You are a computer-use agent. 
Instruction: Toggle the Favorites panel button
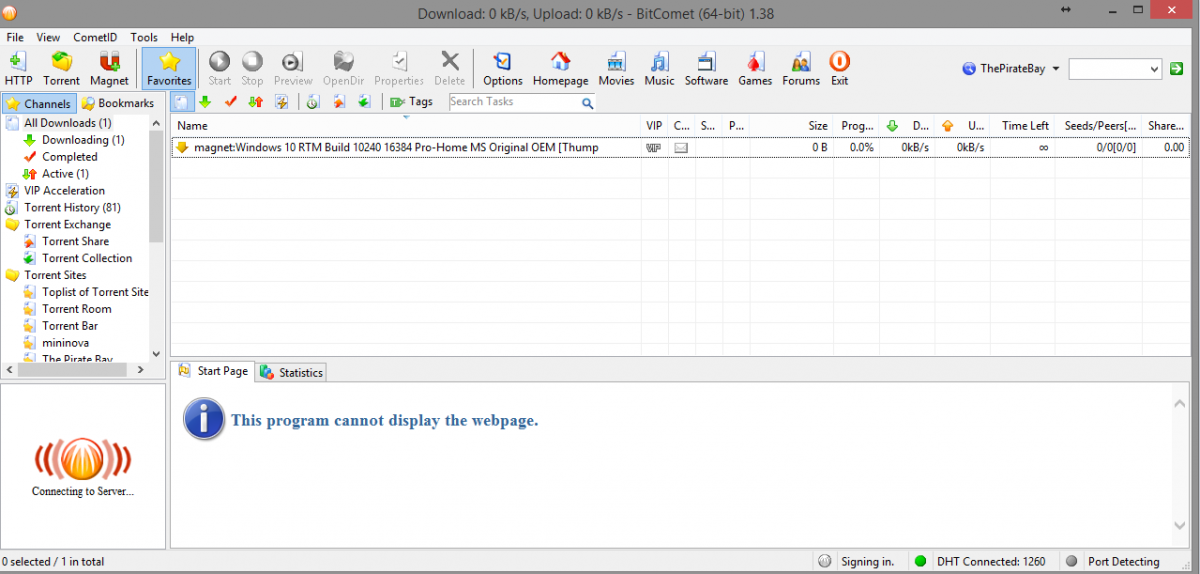point(169,68)
